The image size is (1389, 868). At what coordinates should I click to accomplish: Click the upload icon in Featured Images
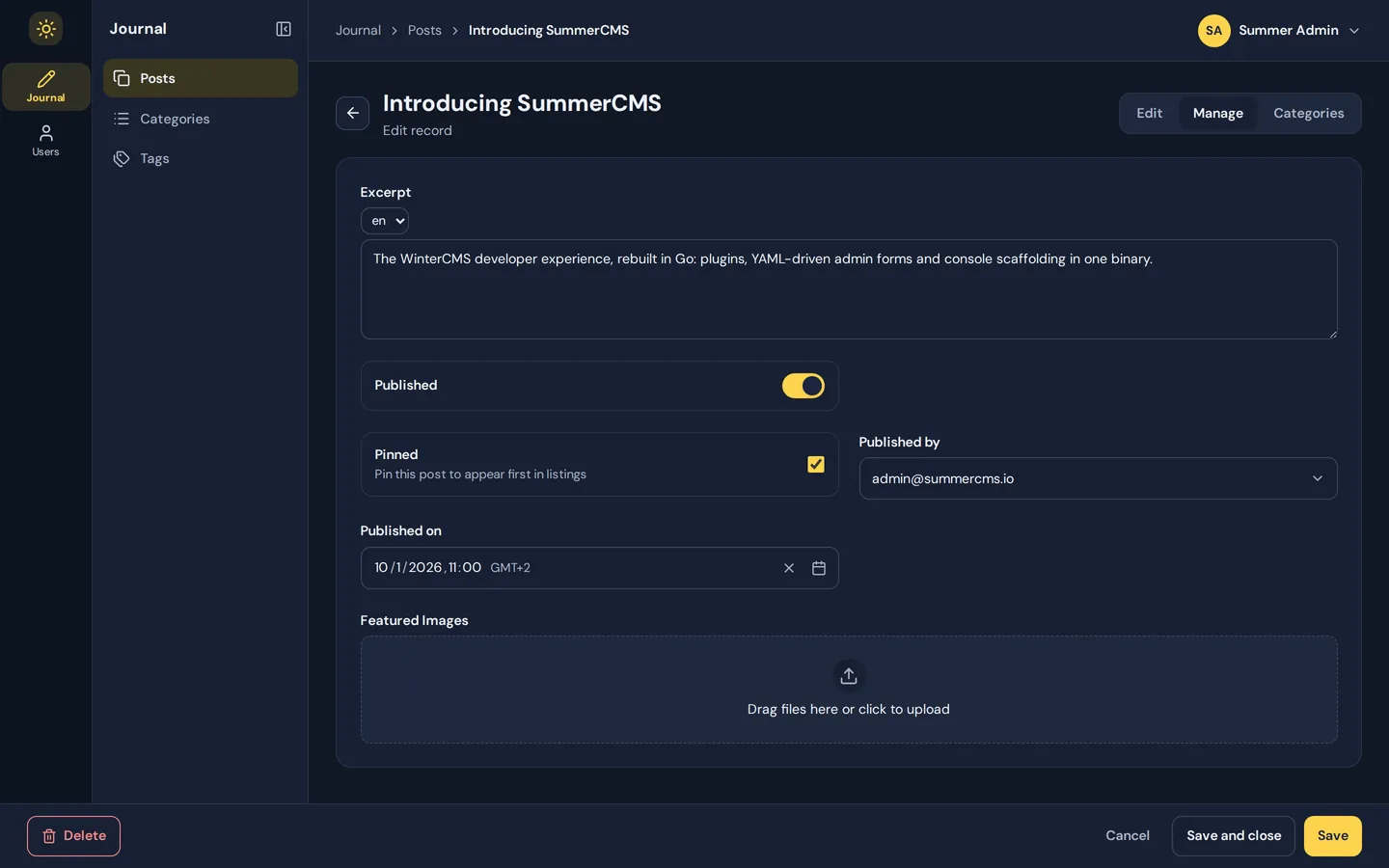click(849, 676)
